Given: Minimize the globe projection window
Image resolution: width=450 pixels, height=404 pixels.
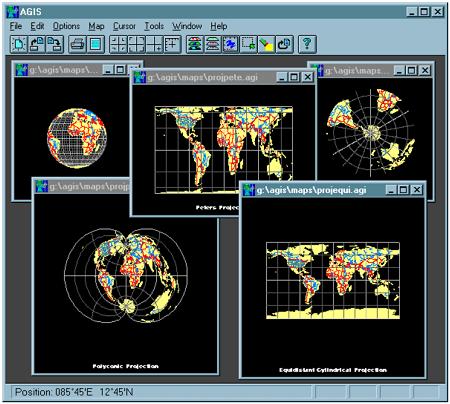Looking at the screenshot, I should [x=108, y=70].
